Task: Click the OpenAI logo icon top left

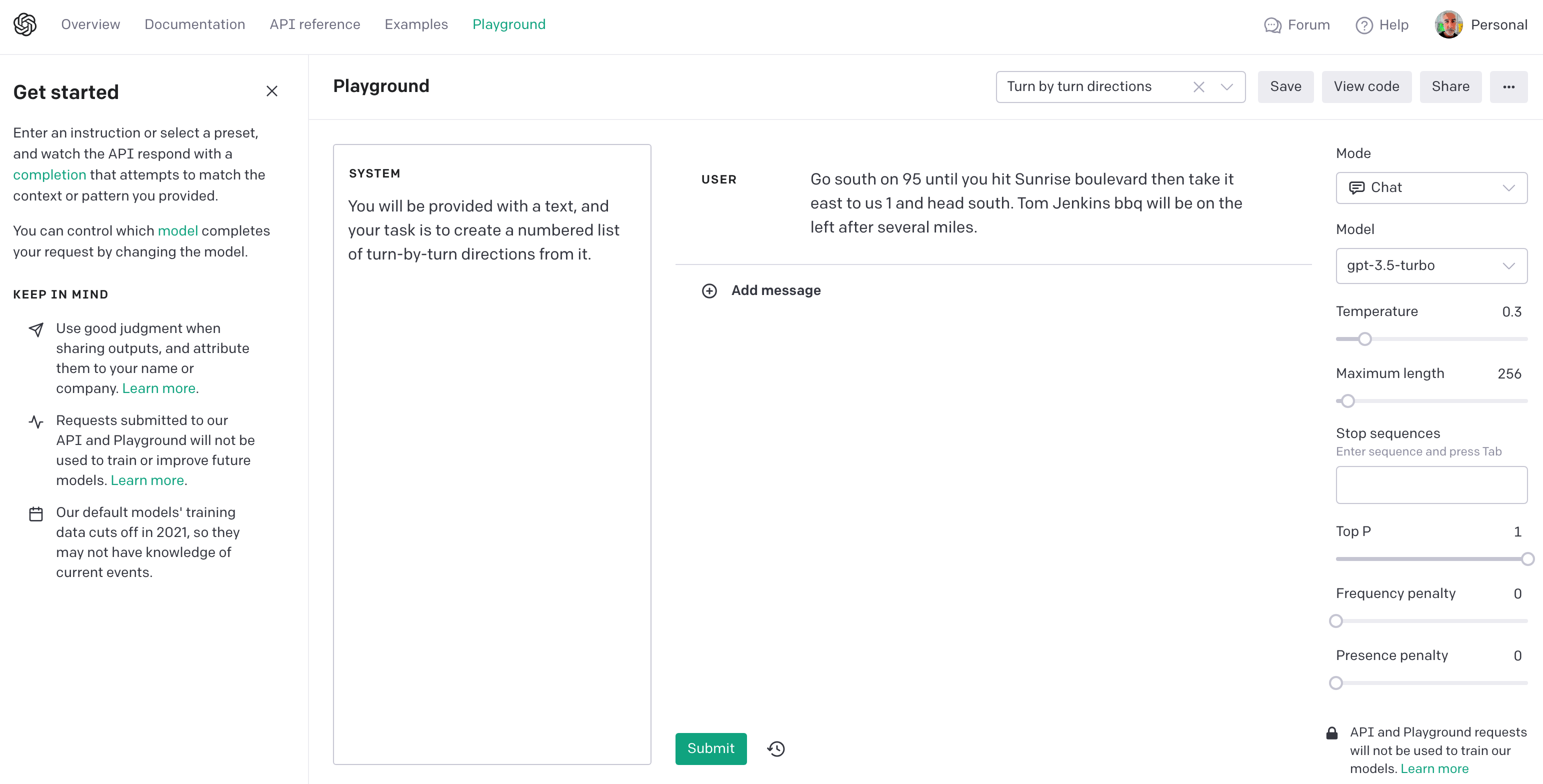Action: (25, 25)
